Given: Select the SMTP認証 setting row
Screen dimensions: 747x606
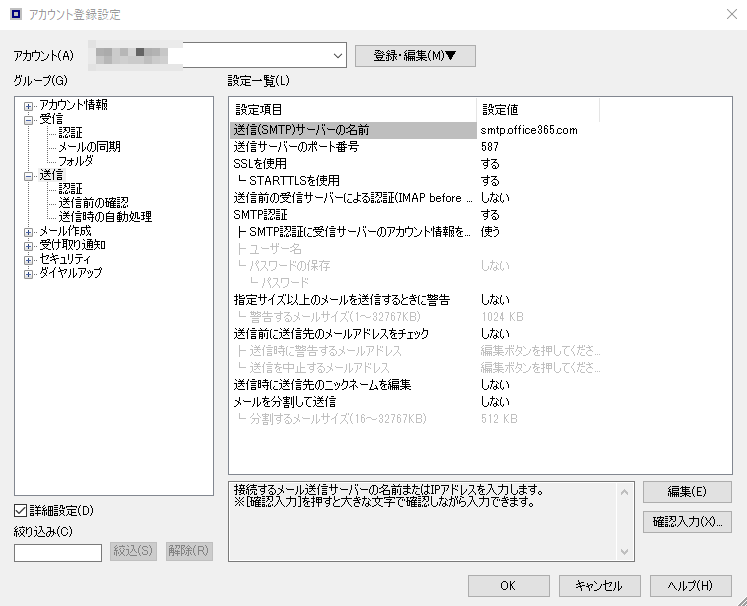Looking at the screenshot, I should click(353, 215).
